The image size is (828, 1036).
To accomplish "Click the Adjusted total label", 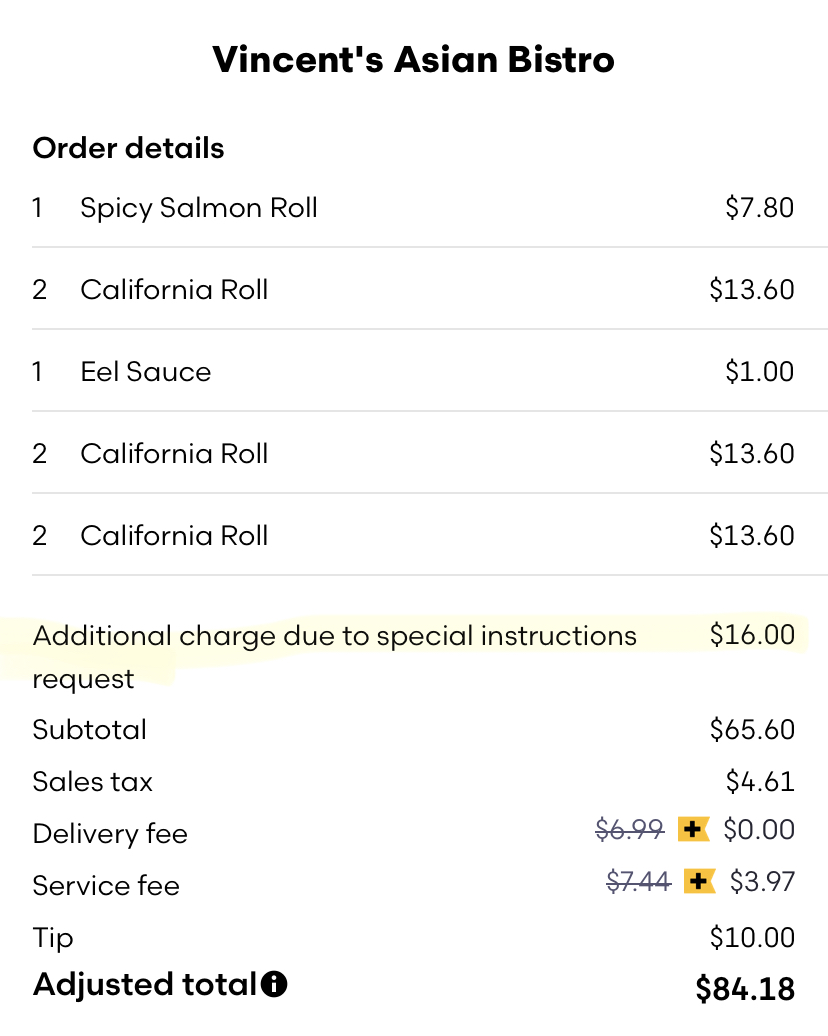I will coord(145,985).
